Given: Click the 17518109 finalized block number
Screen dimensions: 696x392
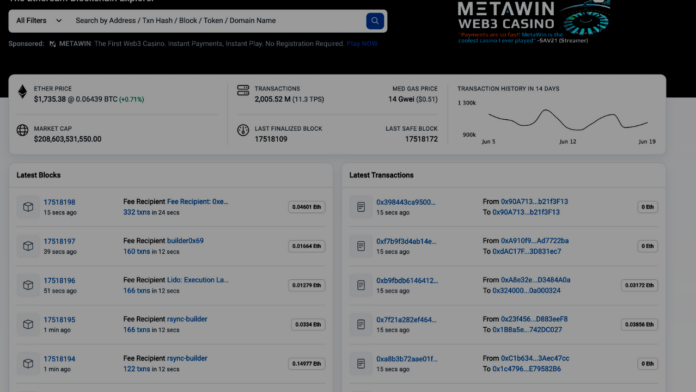Looking at the screenshot, I should (271, 139).
